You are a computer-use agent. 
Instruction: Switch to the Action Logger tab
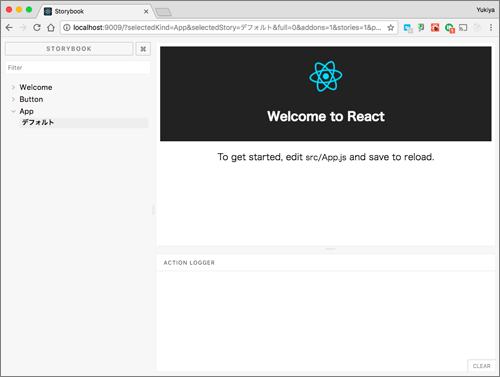[189, 263]
